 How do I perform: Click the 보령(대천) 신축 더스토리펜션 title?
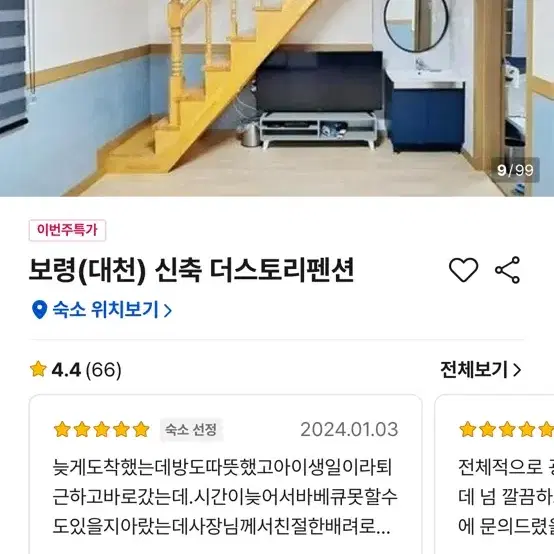(191, 270)
